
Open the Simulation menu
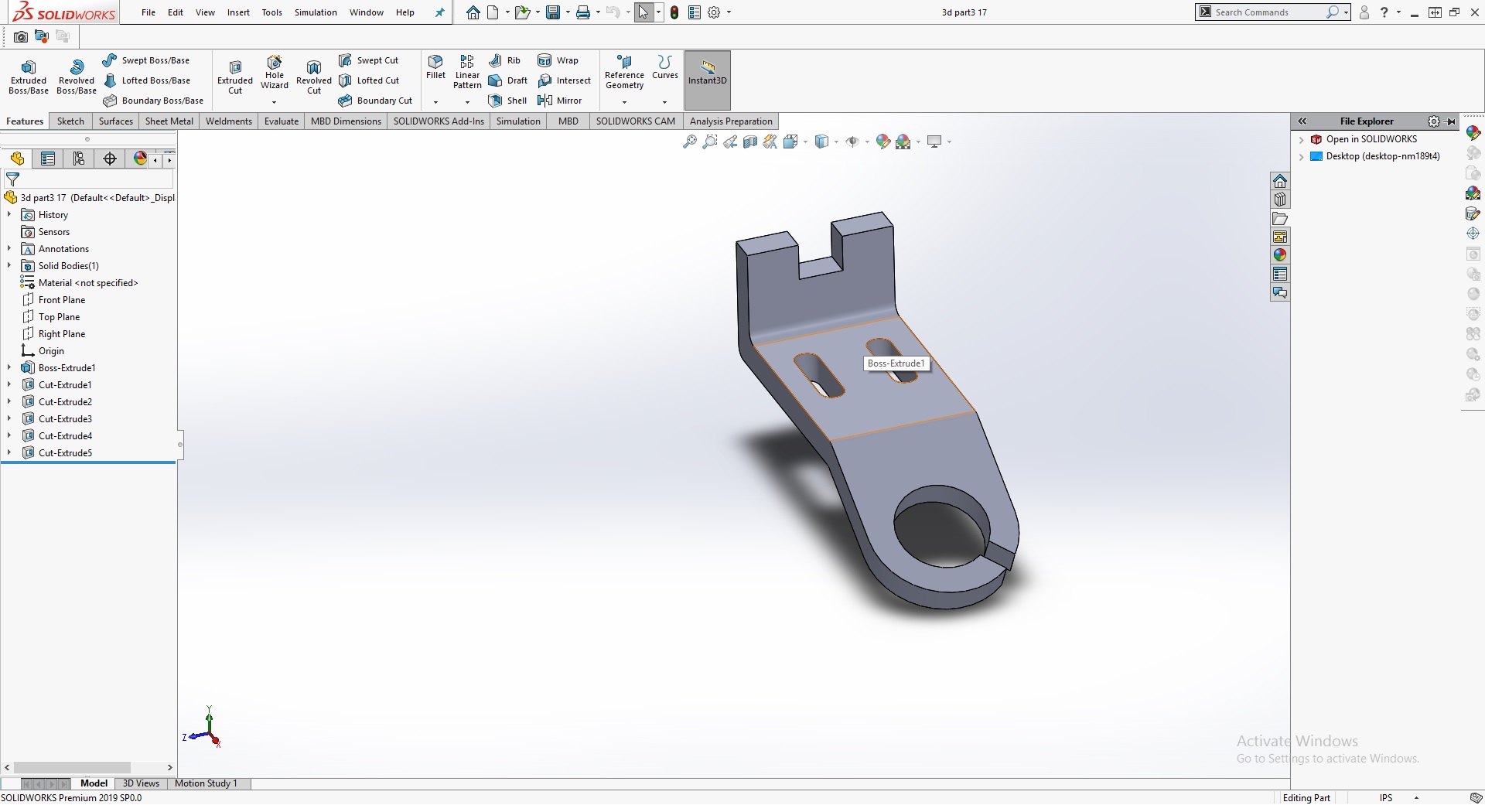tap(316, 12)
